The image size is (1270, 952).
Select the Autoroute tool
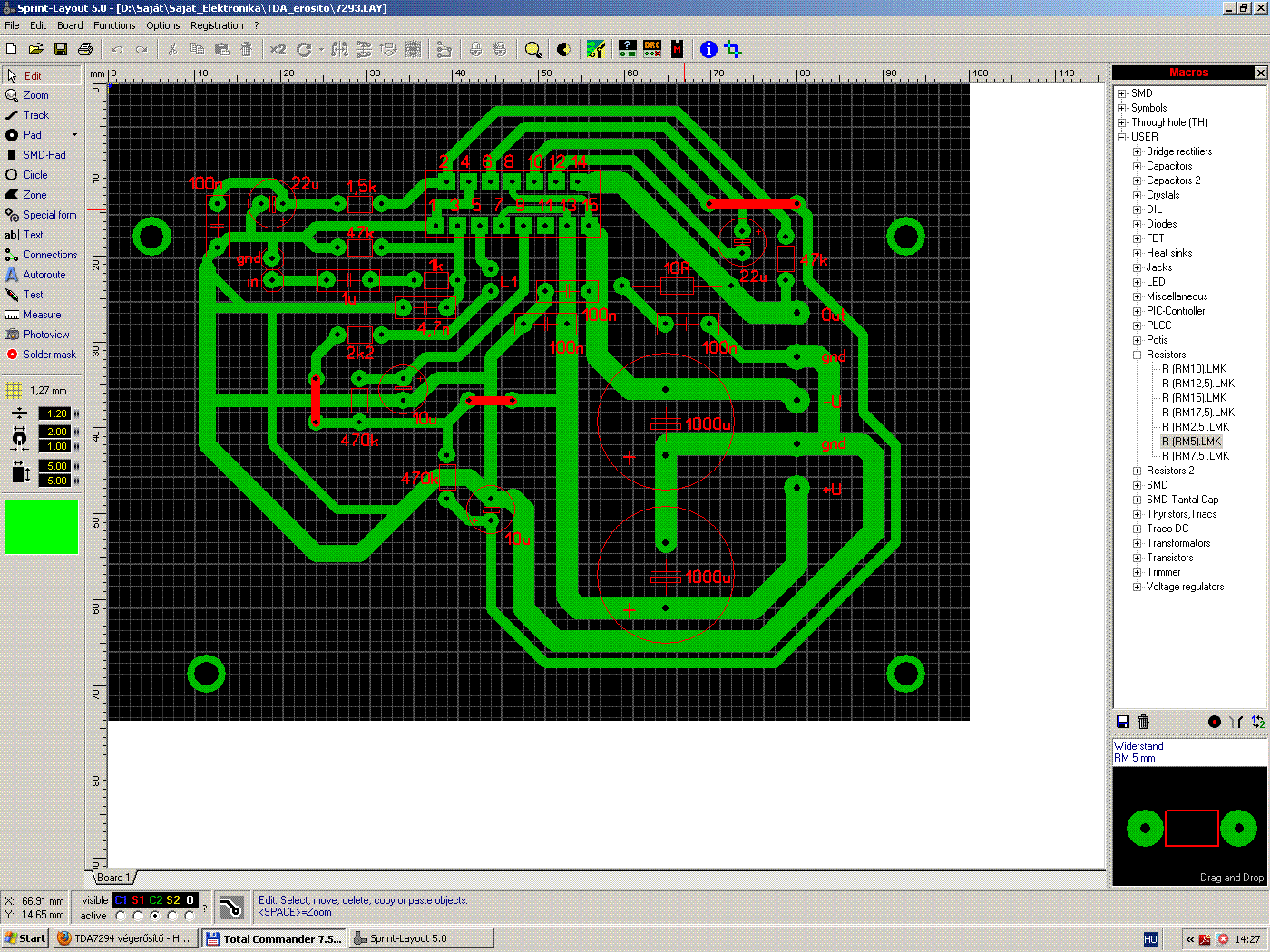42,275
